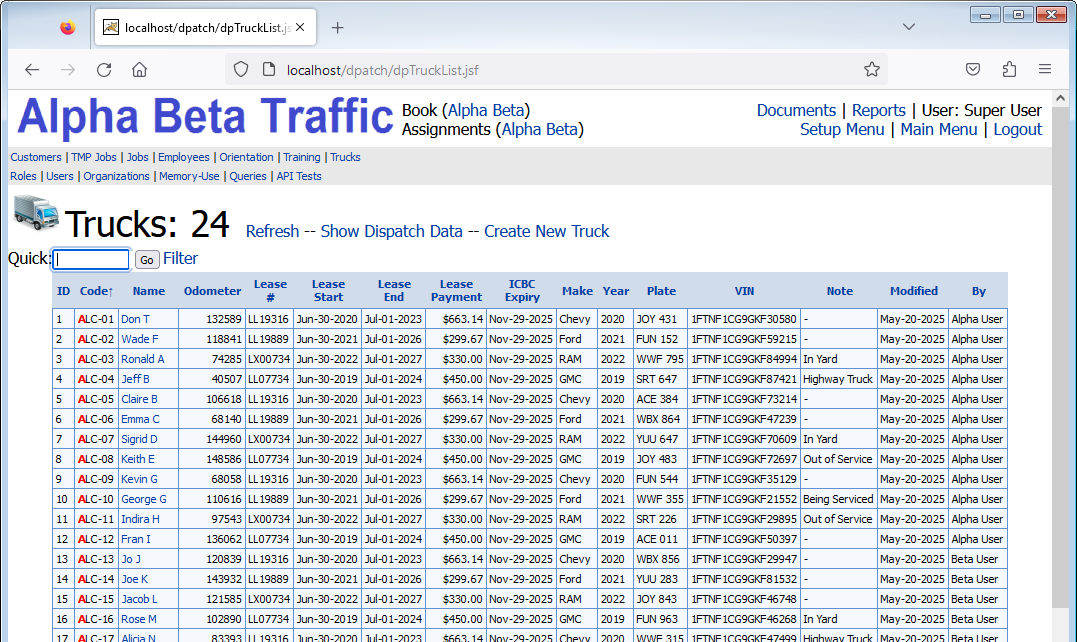Viewport: 1077px width, 642px height.
Task: Open the Firefox hamburger application menu
Action: click(1044, 70)
